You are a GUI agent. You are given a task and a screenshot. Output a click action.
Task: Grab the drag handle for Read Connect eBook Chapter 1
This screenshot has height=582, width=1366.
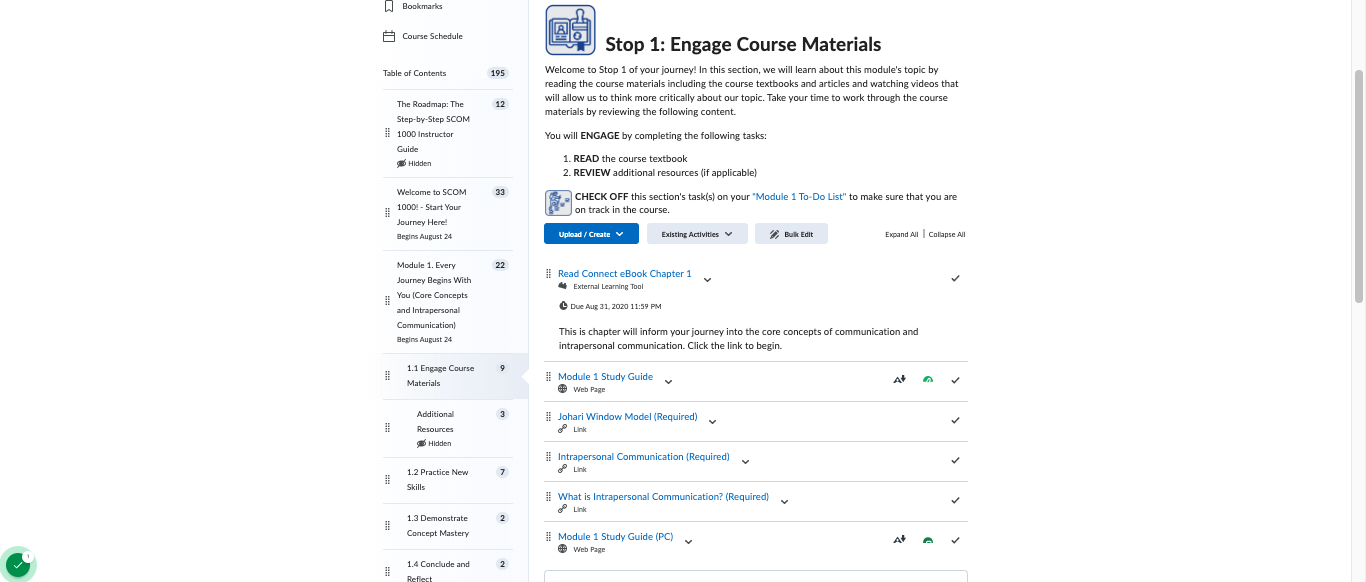pyautogui.click(x=548, y=274)
